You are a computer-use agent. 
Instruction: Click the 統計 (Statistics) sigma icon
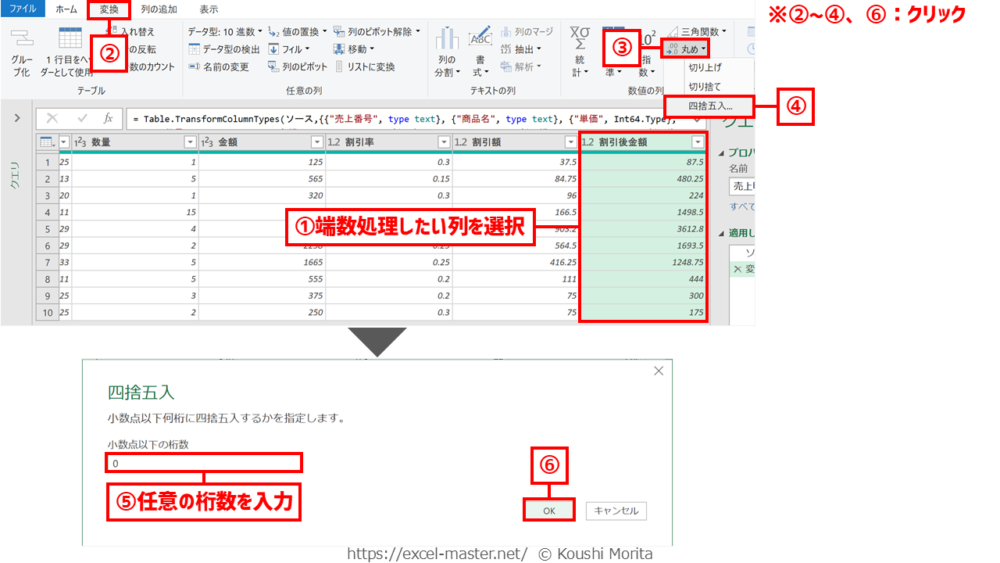point(580,40)
